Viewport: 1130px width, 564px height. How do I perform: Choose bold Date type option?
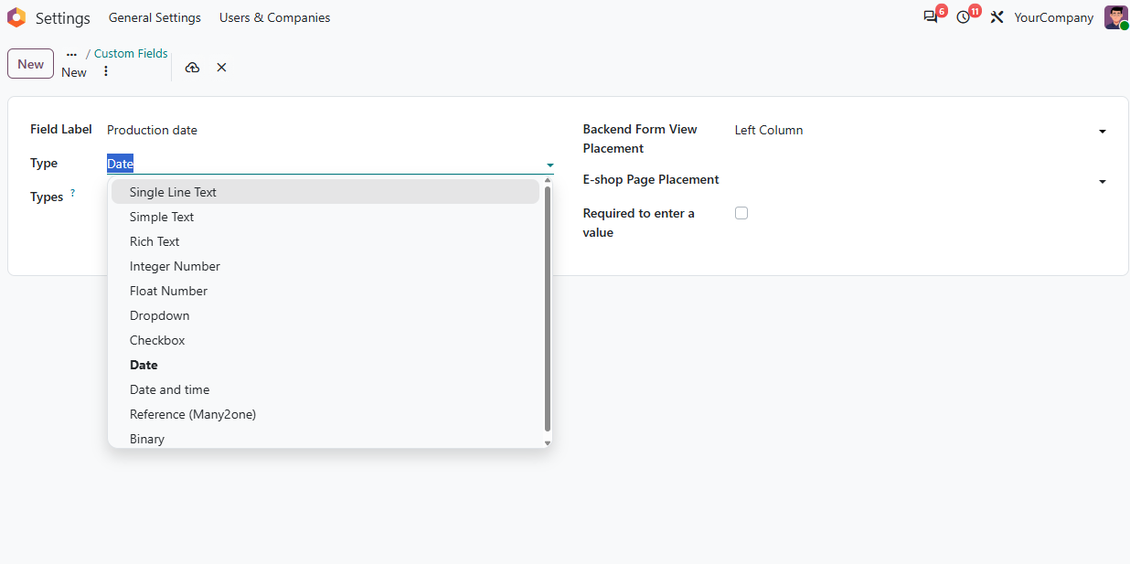[325, 365]
